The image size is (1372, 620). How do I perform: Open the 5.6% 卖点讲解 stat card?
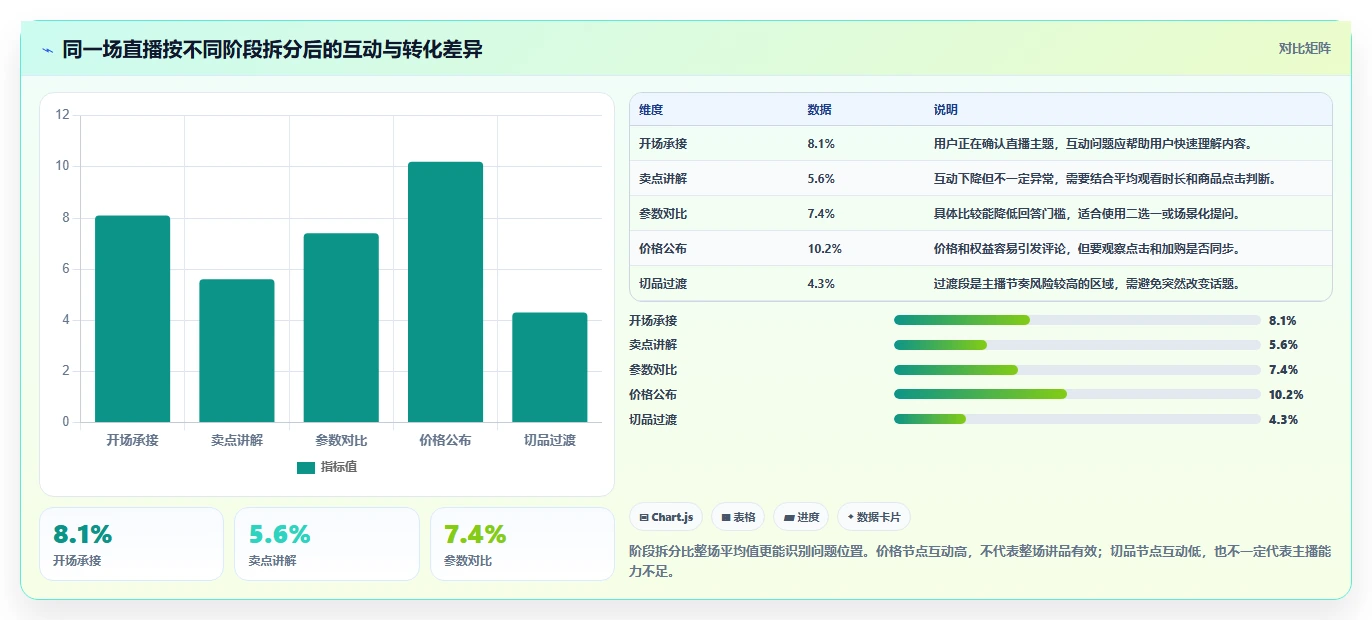coord(327,544)
